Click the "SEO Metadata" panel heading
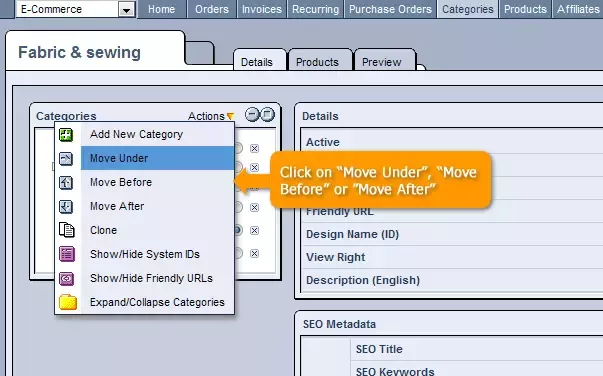This screenshot has width=603, height=376. [x=339, y=324]
